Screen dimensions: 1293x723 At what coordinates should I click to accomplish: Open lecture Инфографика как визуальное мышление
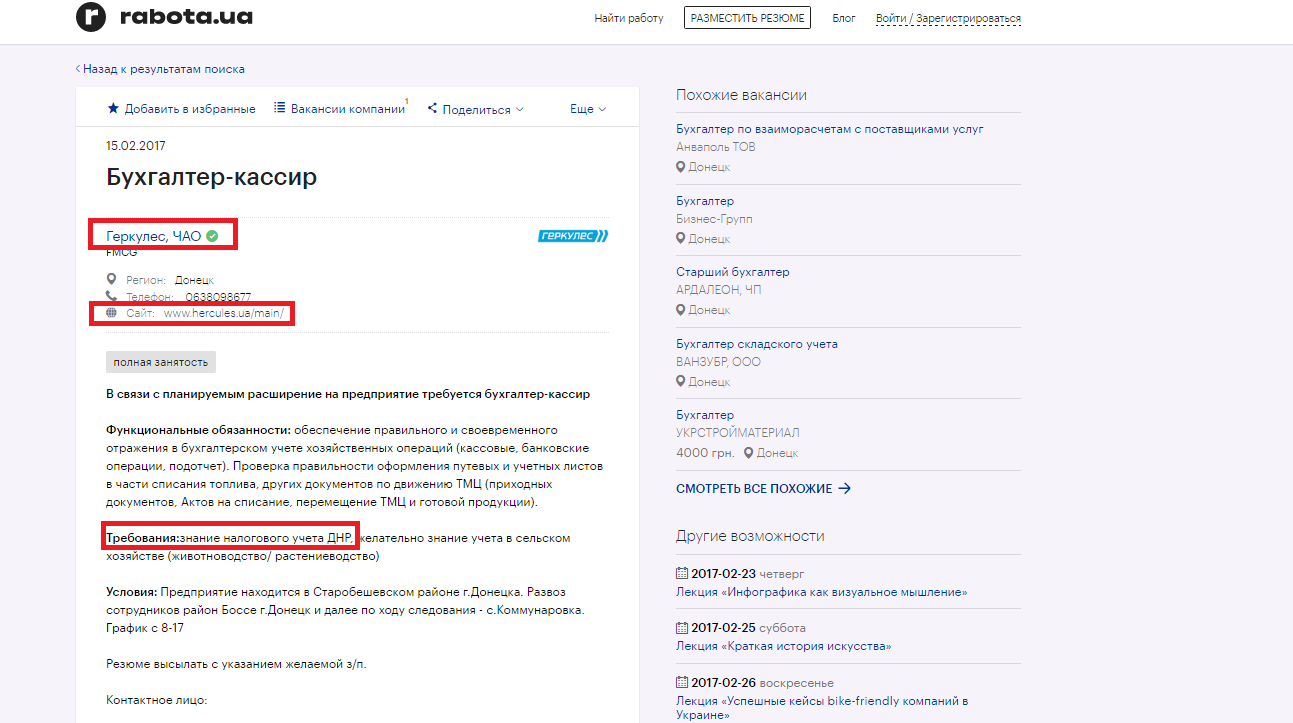822,592
